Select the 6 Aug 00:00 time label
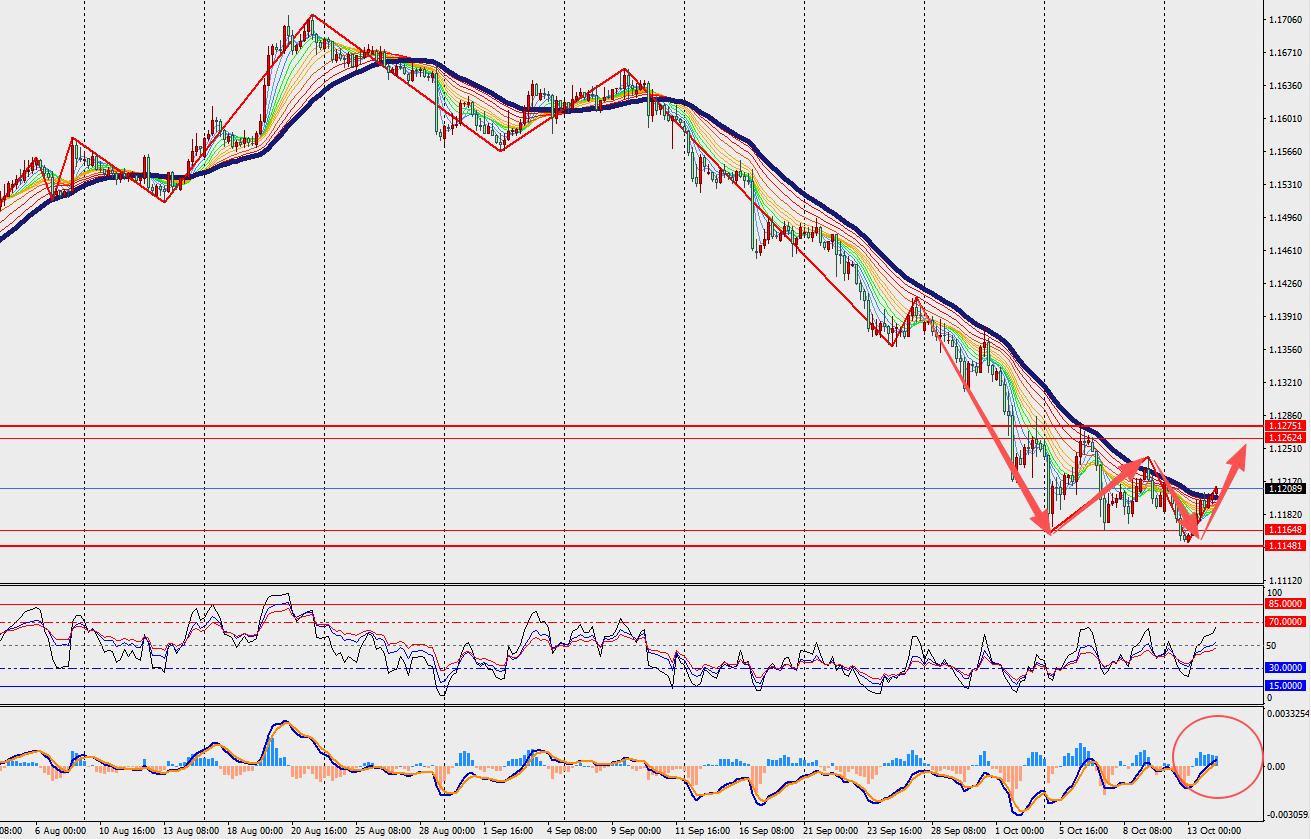The width and height of the screenshot is (1311, 839). click(x=59, y=831)
